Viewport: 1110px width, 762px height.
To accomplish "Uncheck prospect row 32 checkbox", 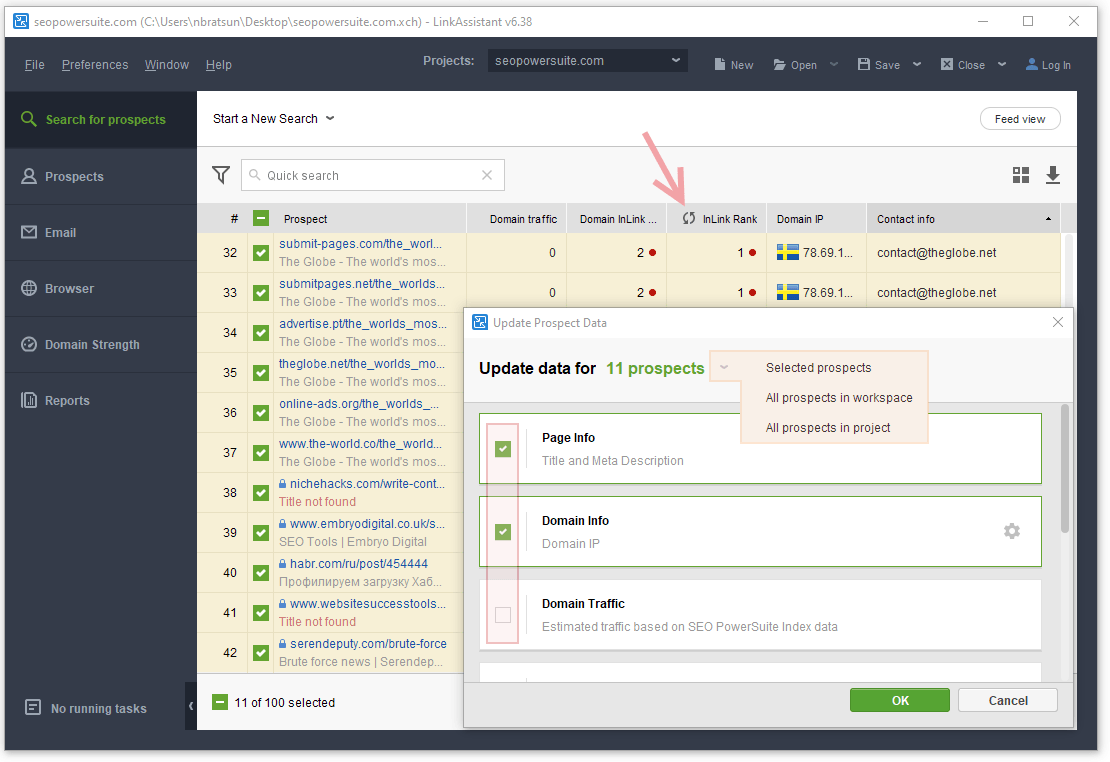I will point(261,253).
